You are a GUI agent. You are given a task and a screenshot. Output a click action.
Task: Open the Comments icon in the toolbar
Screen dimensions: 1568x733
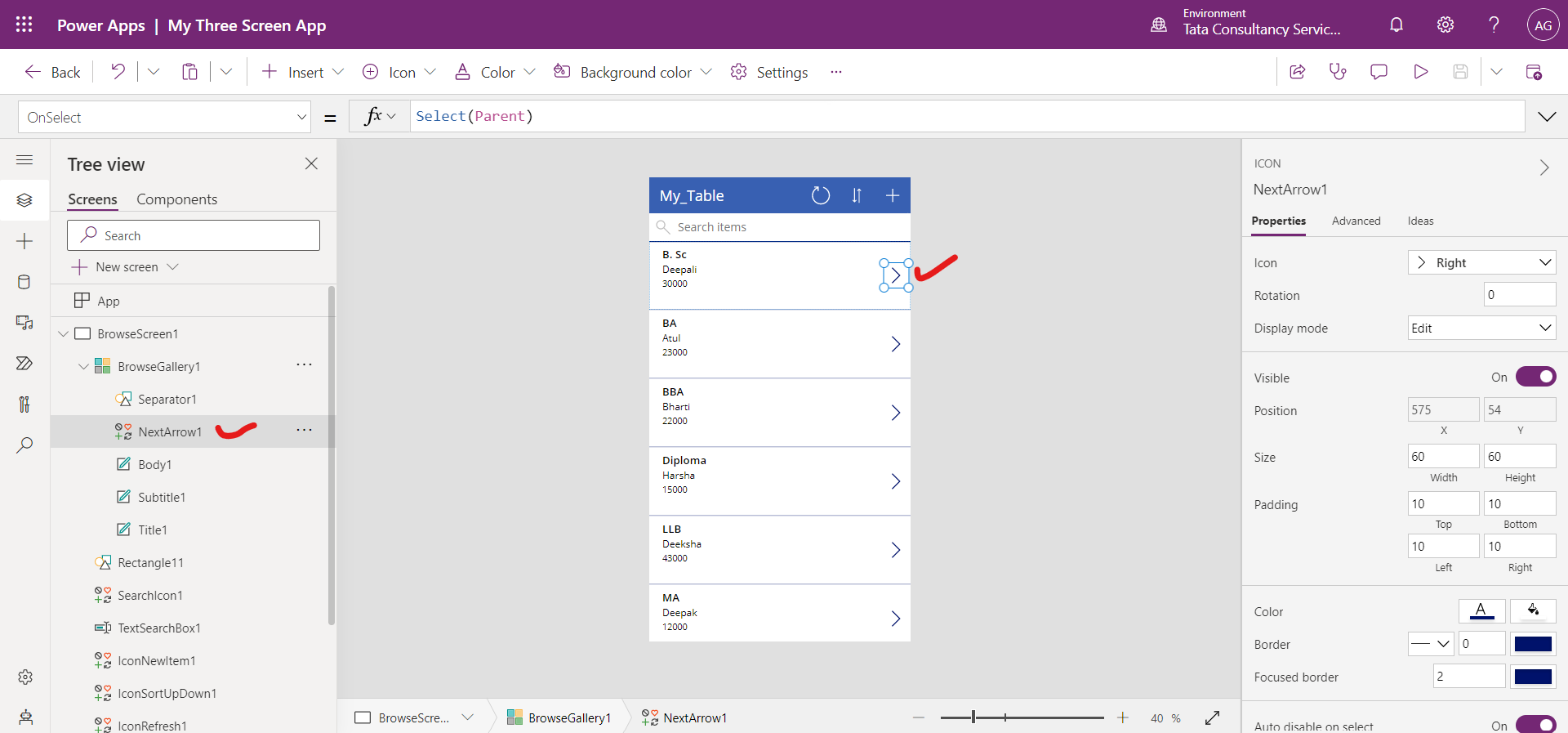1379,72
